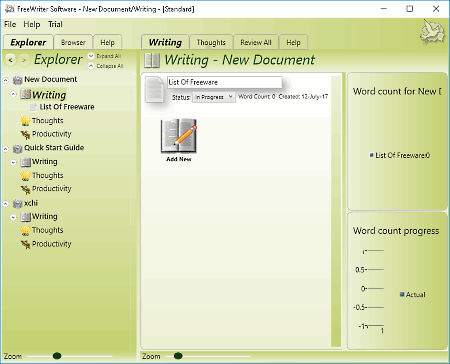Click the book icon beside Writing heading
The image size is (450, 364).
tap(152, 61)
